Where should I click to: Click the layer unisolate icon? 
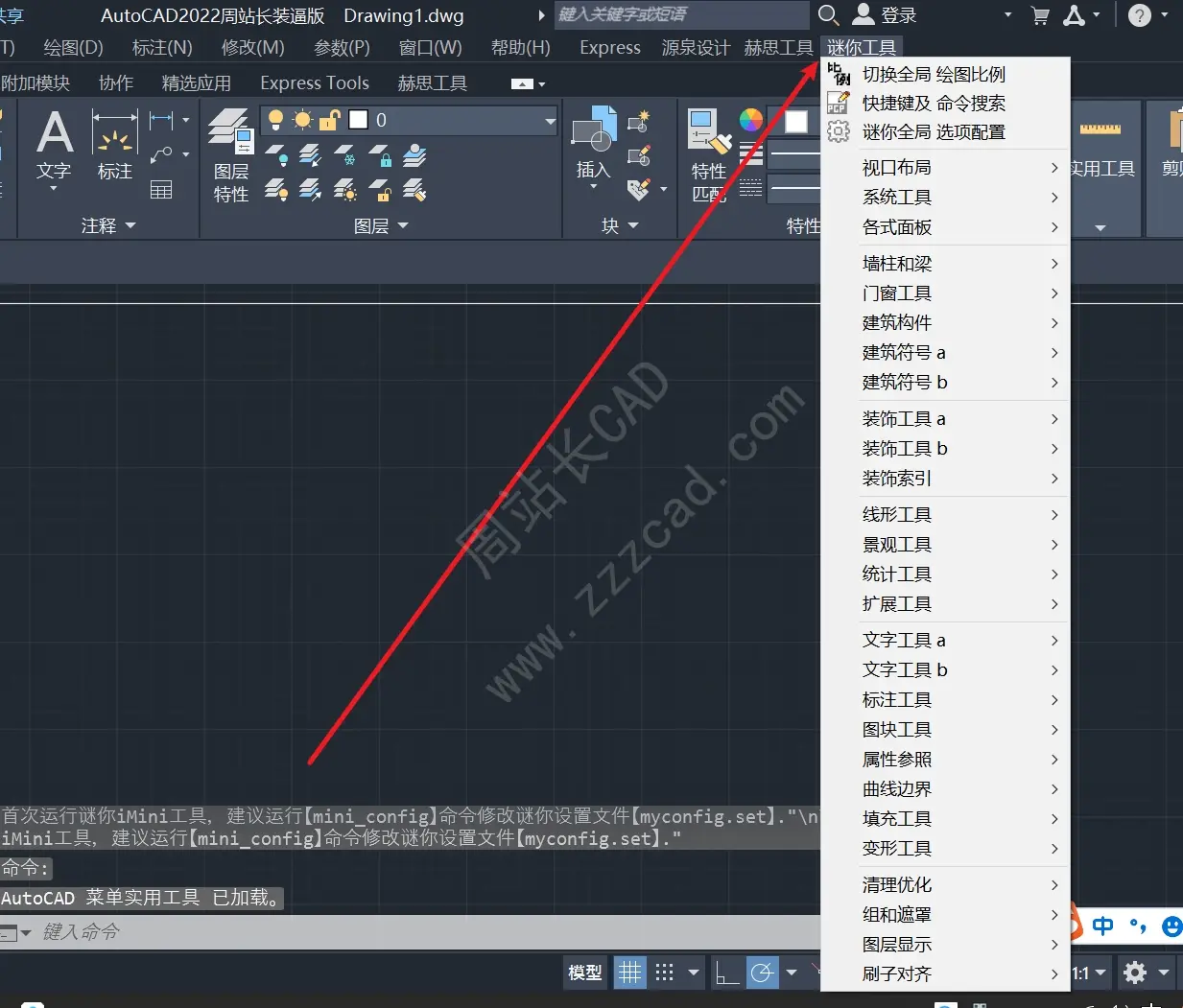310,190
